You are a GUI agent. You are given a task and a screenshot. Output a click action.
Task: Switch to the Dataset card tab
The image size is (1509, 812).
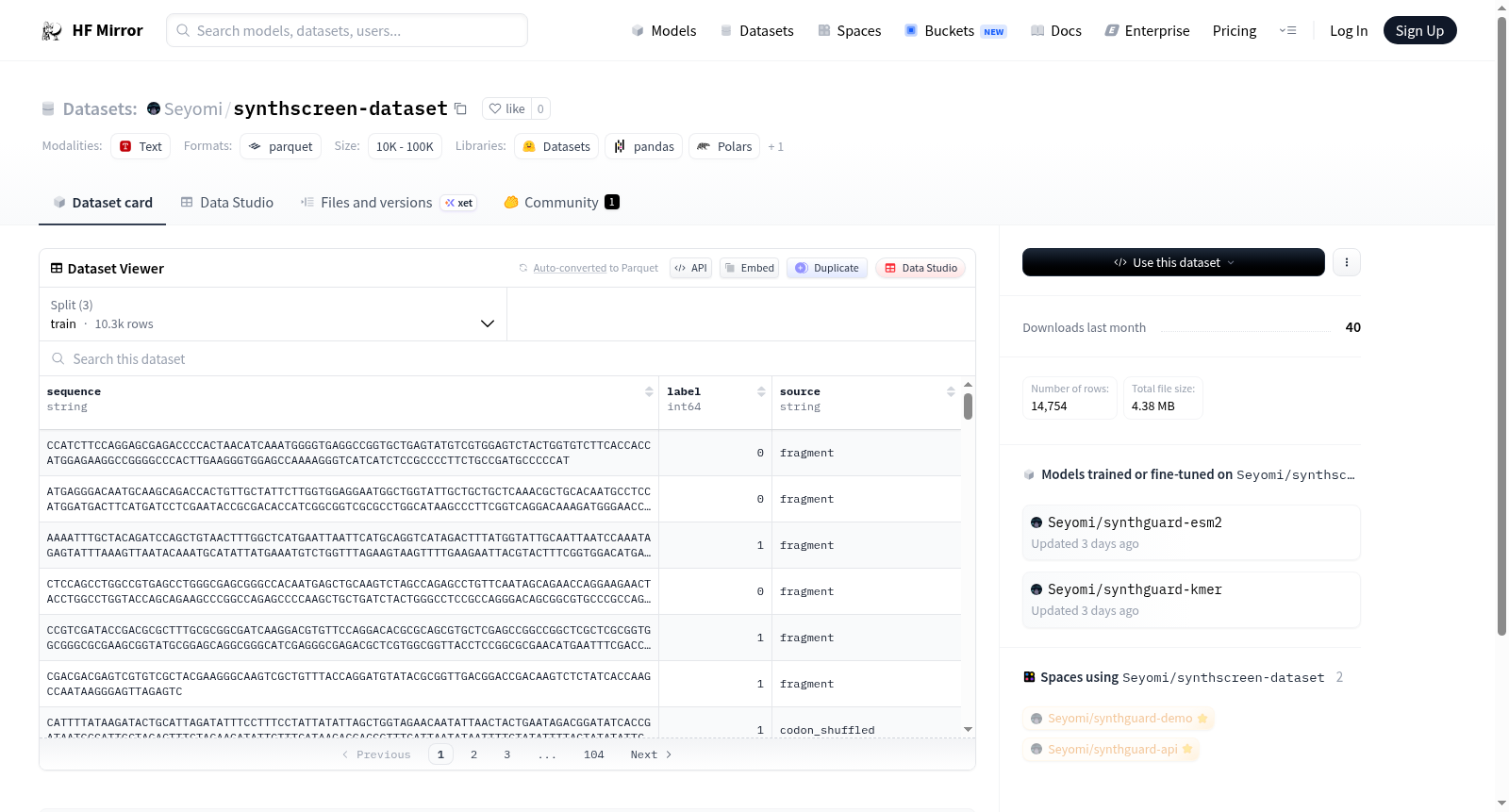point(103,202)
